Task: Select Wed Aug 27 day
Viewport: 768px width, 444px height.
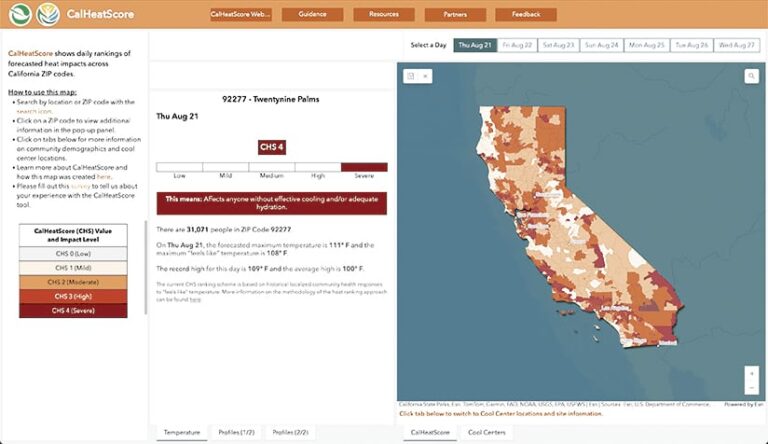Action: (x=737, y=45)
